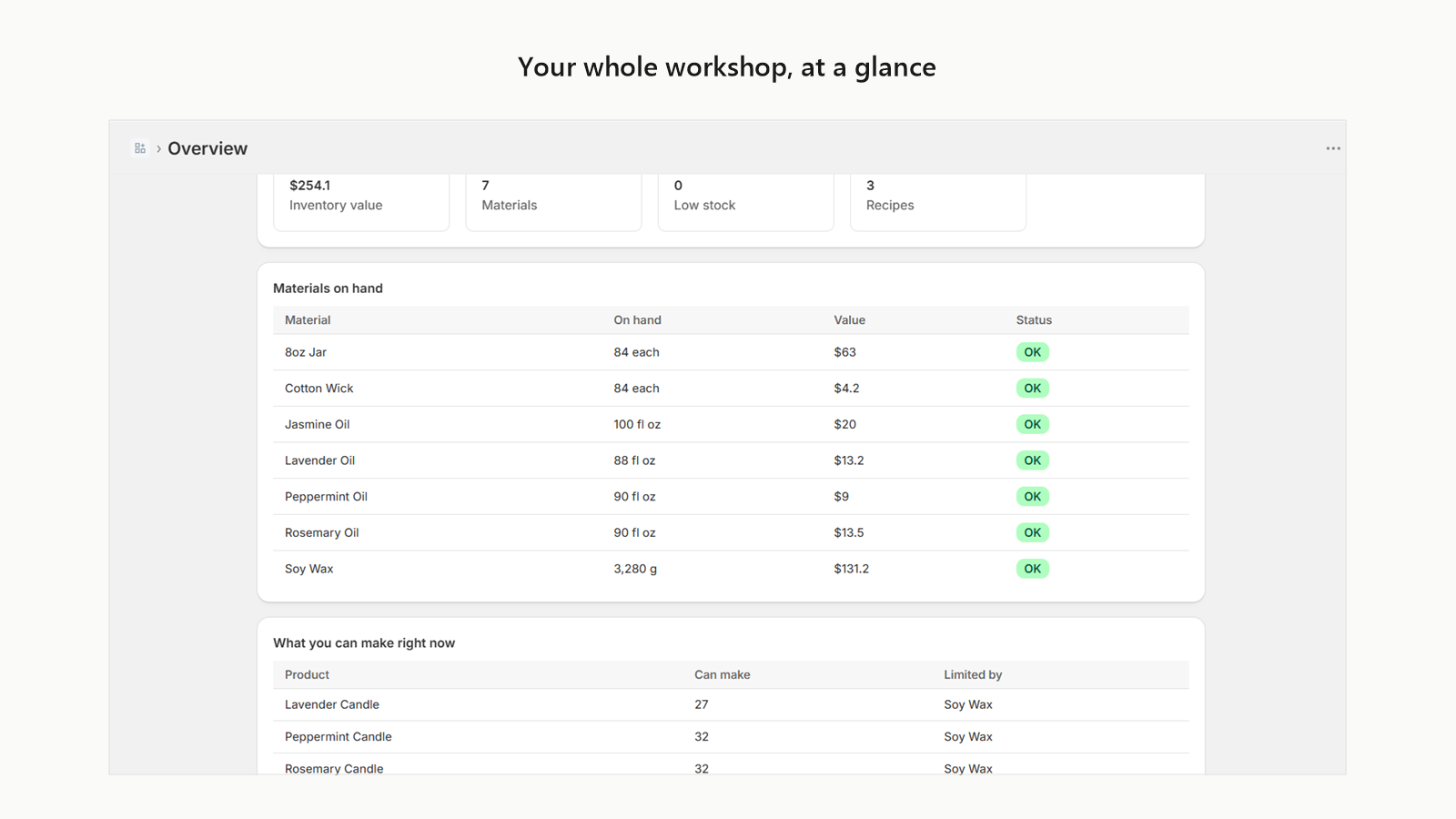Open the 7 Materials summary card
The width and height of the screenshot is (1456, 819).
(x=553, y=202)
